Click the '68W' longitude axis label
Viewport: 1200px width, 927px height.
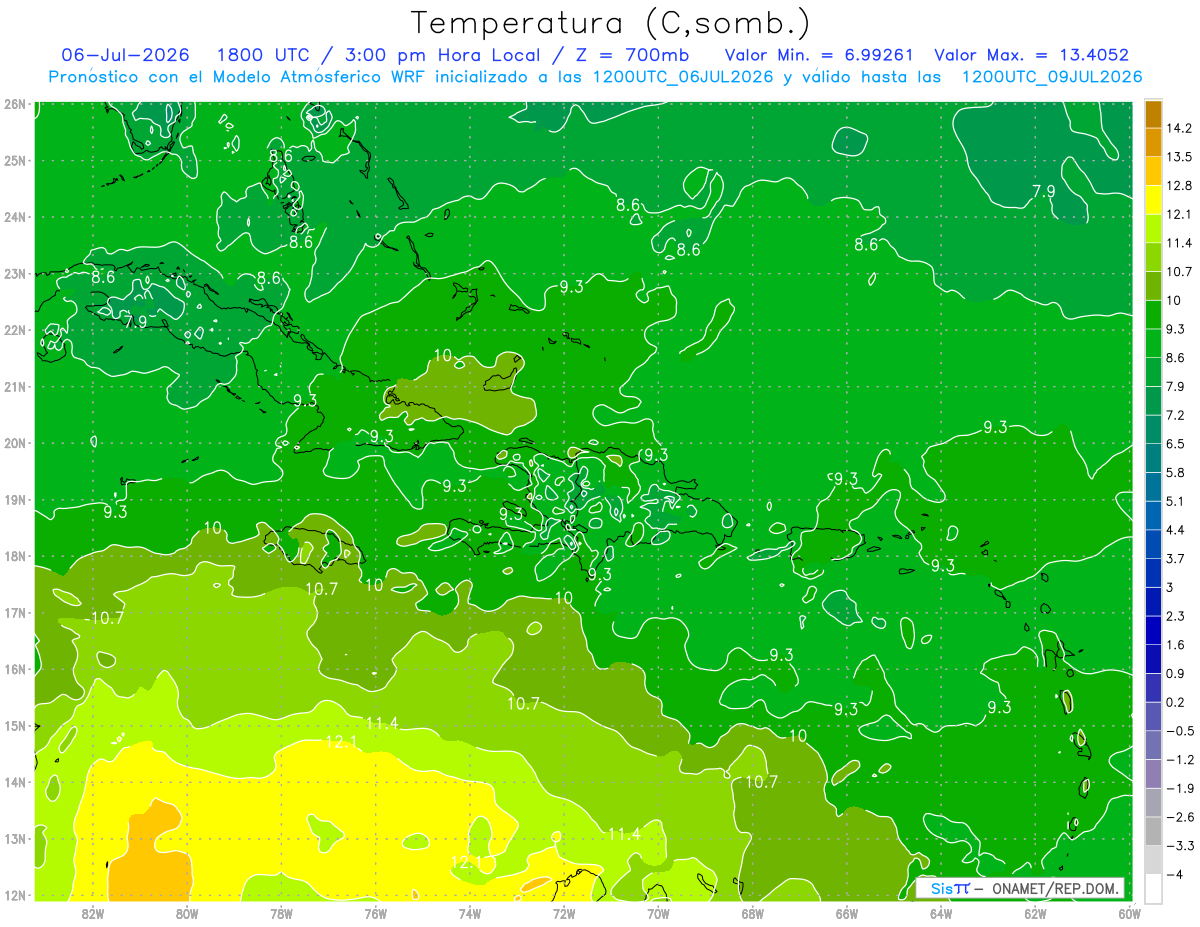[752, 912]
